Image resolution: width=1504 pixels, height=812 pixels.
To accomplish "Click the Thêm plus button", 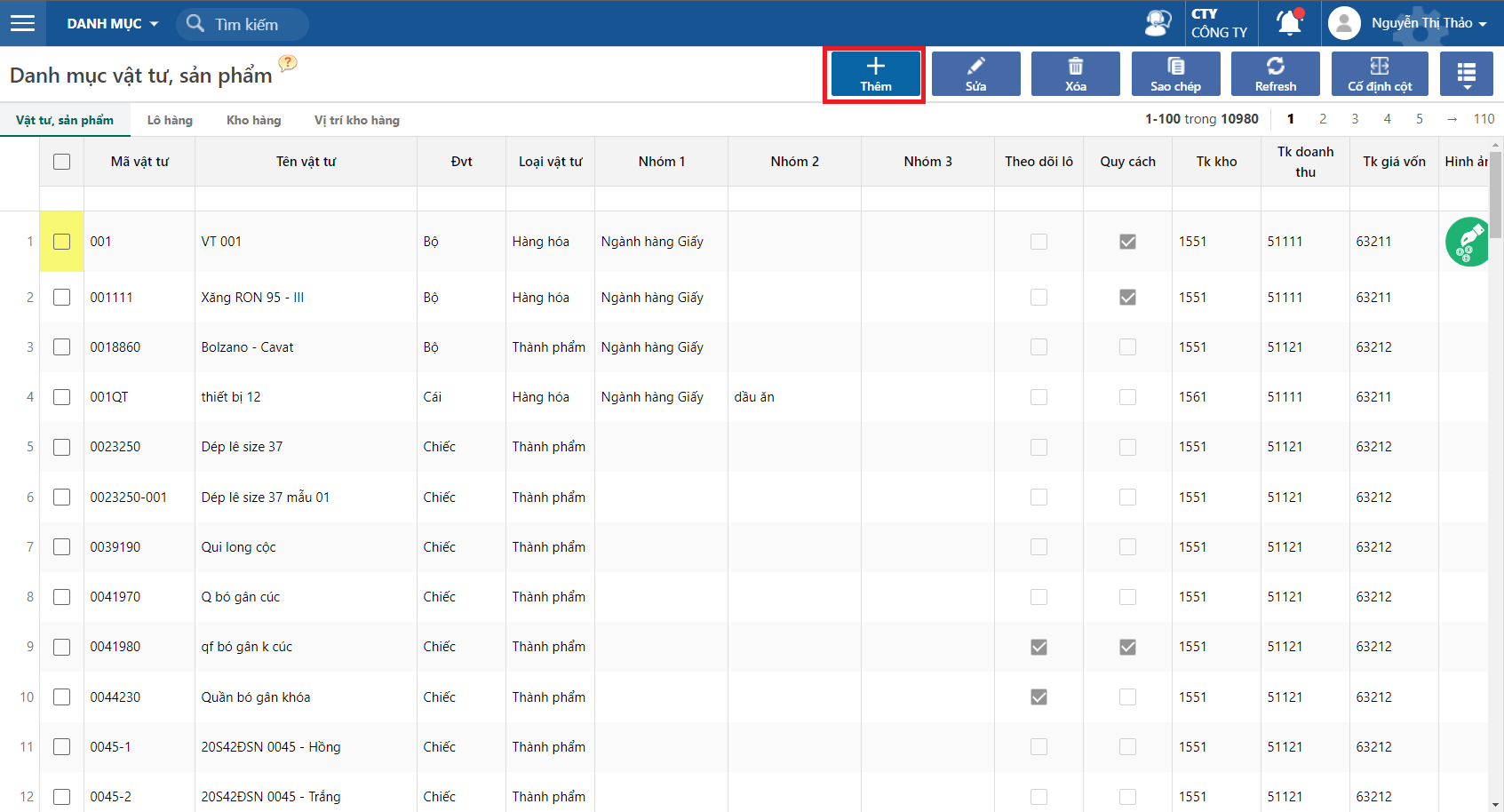I will pyautogui.click(x=875, y=74).
